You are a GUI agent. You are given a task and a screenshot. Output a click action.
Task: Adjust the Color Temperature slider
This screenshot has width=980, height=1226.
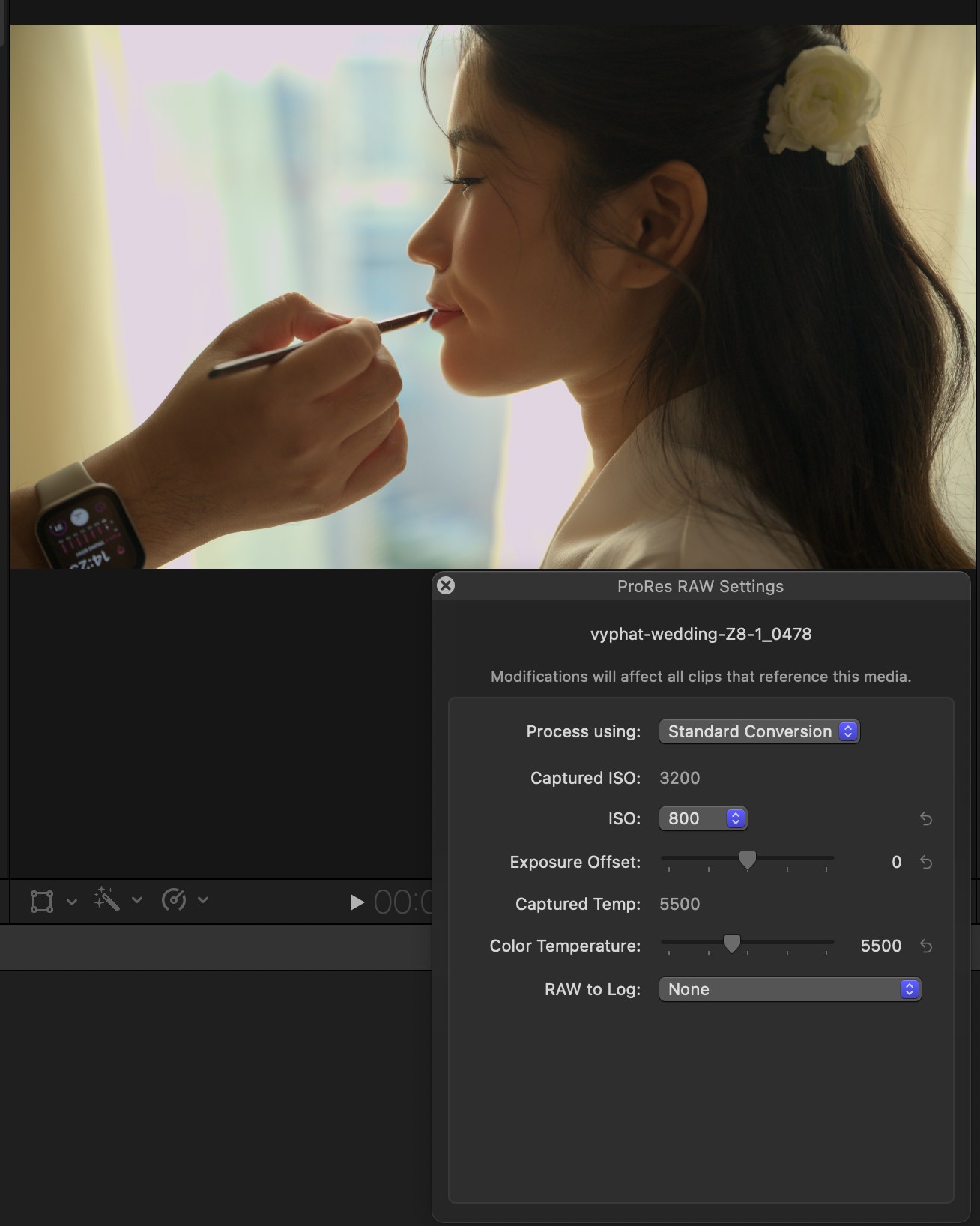[732, 944]
